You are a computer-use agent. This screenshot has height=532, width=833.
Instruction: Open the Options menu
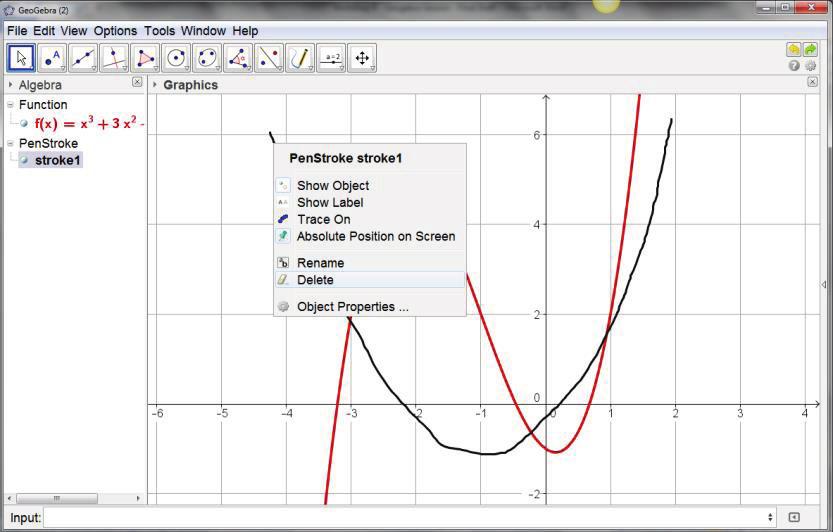[x=115, y=31]
